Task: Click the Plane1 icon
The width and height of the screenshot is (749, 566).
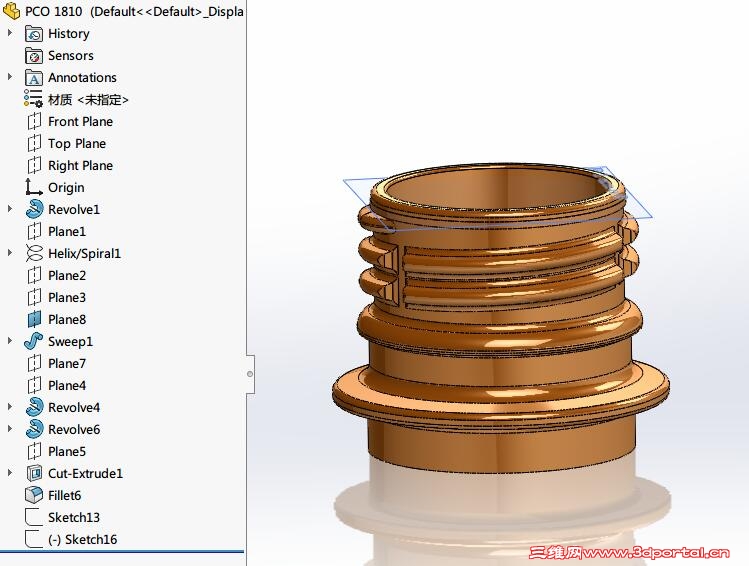Action: (34, 232)
